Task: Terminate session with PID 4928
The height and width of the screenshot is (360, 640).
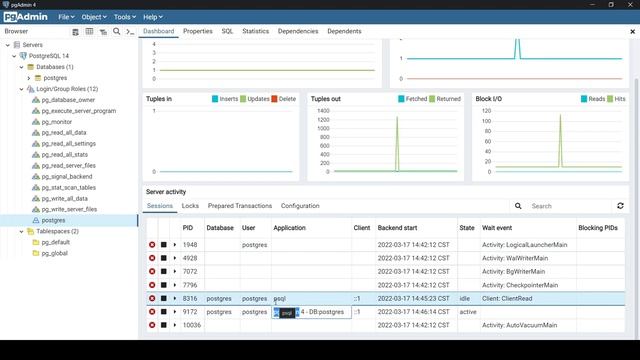Action: pyautogui.click(x=152, y=258)
